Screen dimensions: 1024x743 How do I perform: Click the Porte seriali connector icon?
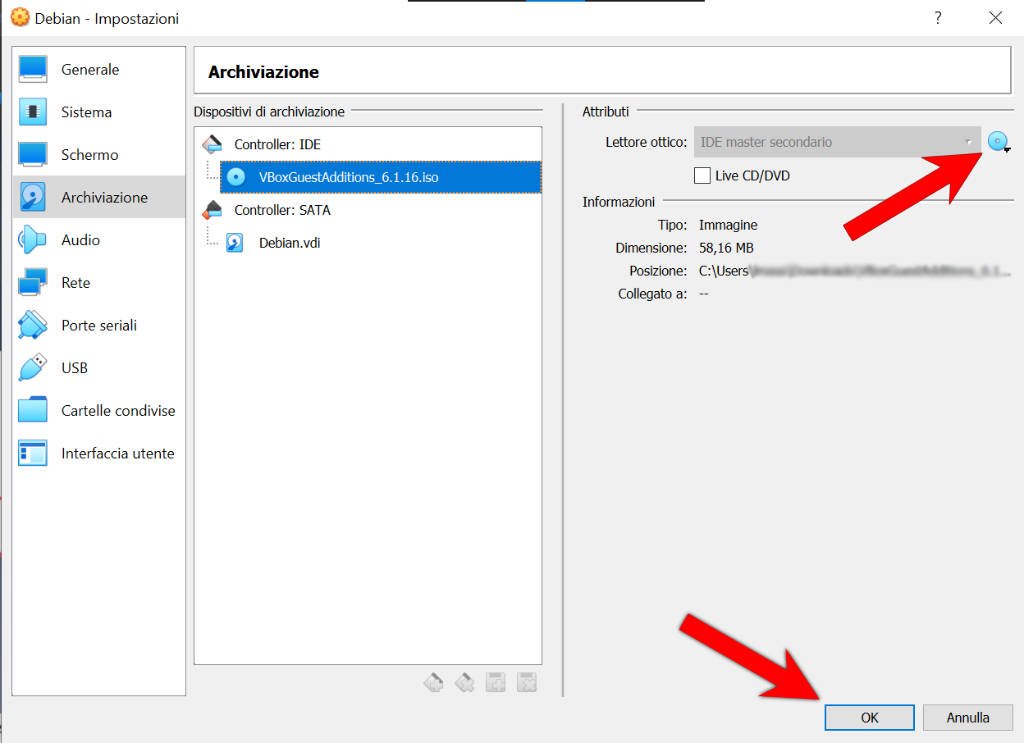click(x=33, y=325)
